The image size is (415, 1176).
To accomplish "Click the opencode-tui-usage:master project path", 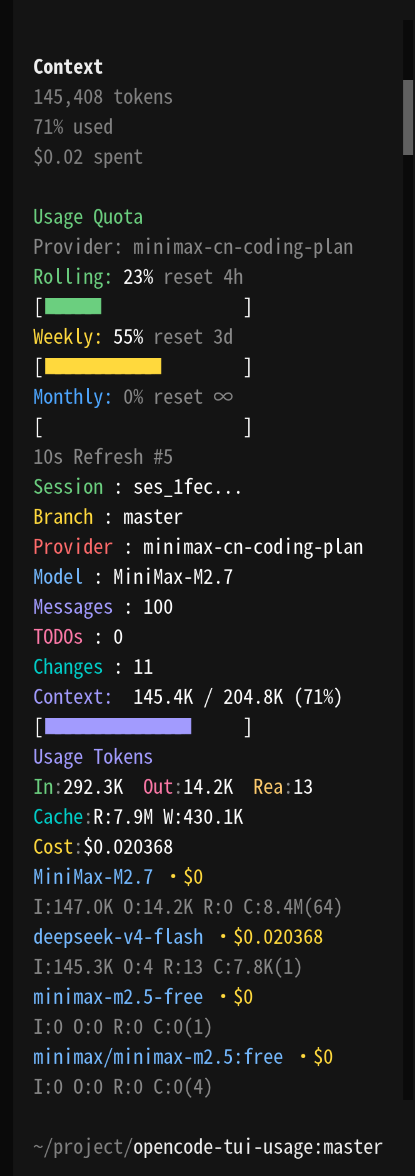I will [258, 1147].
